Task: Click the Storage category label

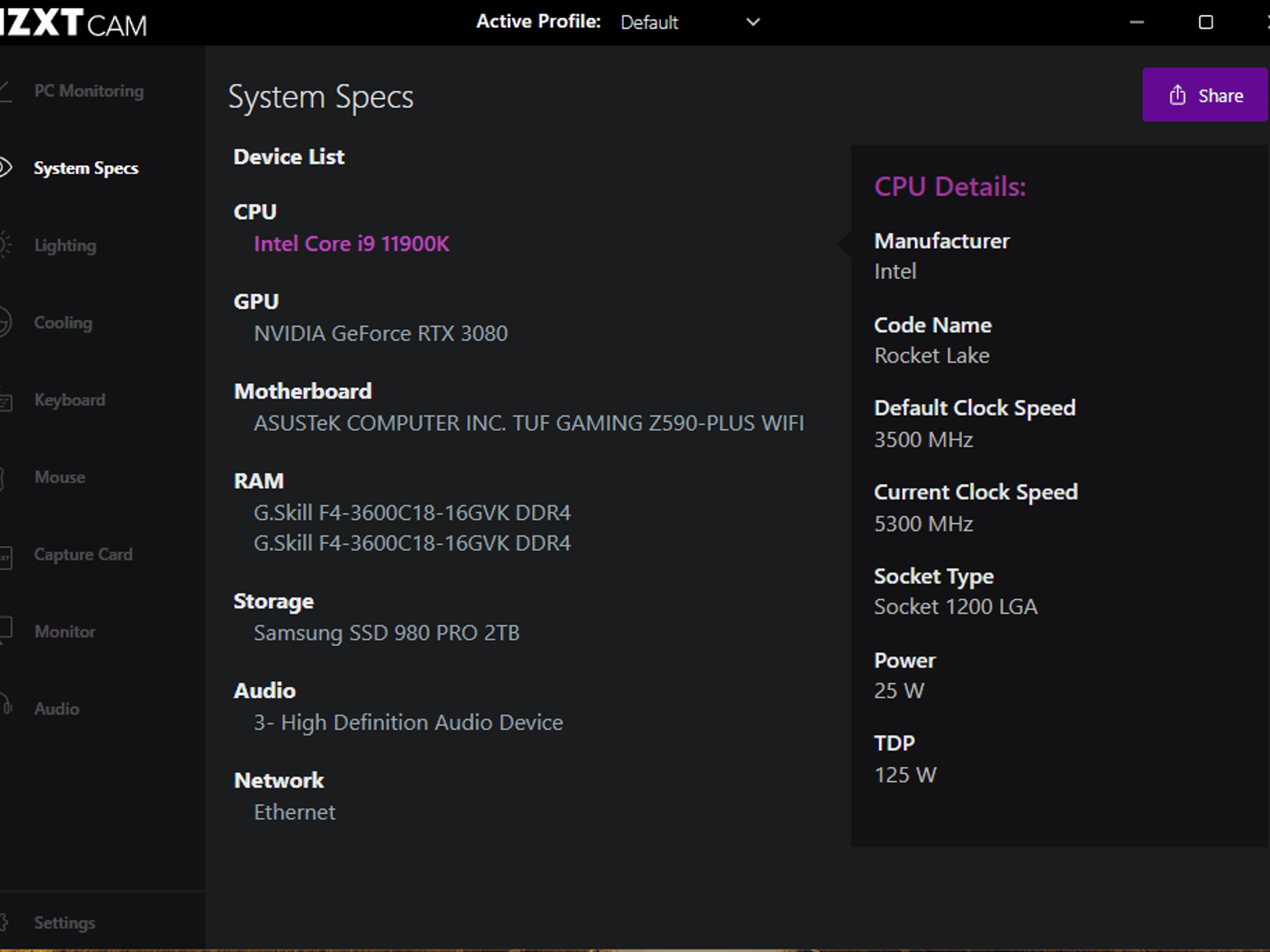Action: click(x=273, y=602)
